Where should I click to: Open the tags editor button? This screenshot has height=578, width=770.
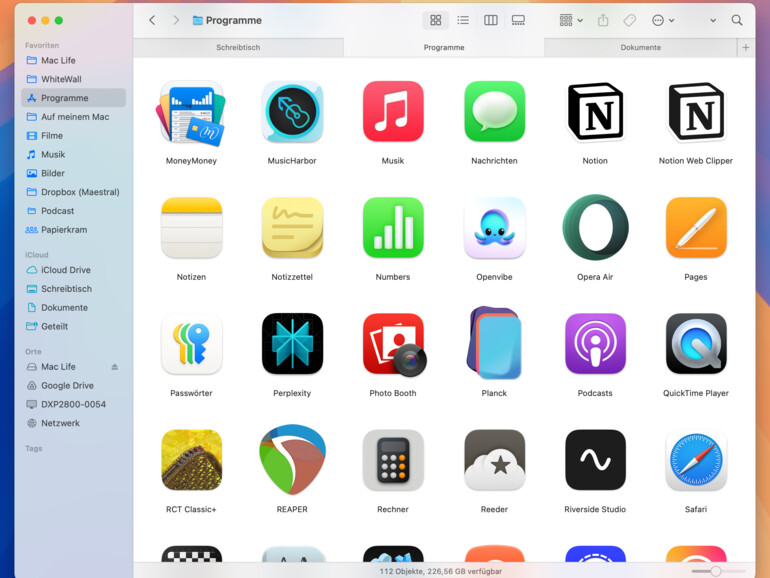point(630,20)
